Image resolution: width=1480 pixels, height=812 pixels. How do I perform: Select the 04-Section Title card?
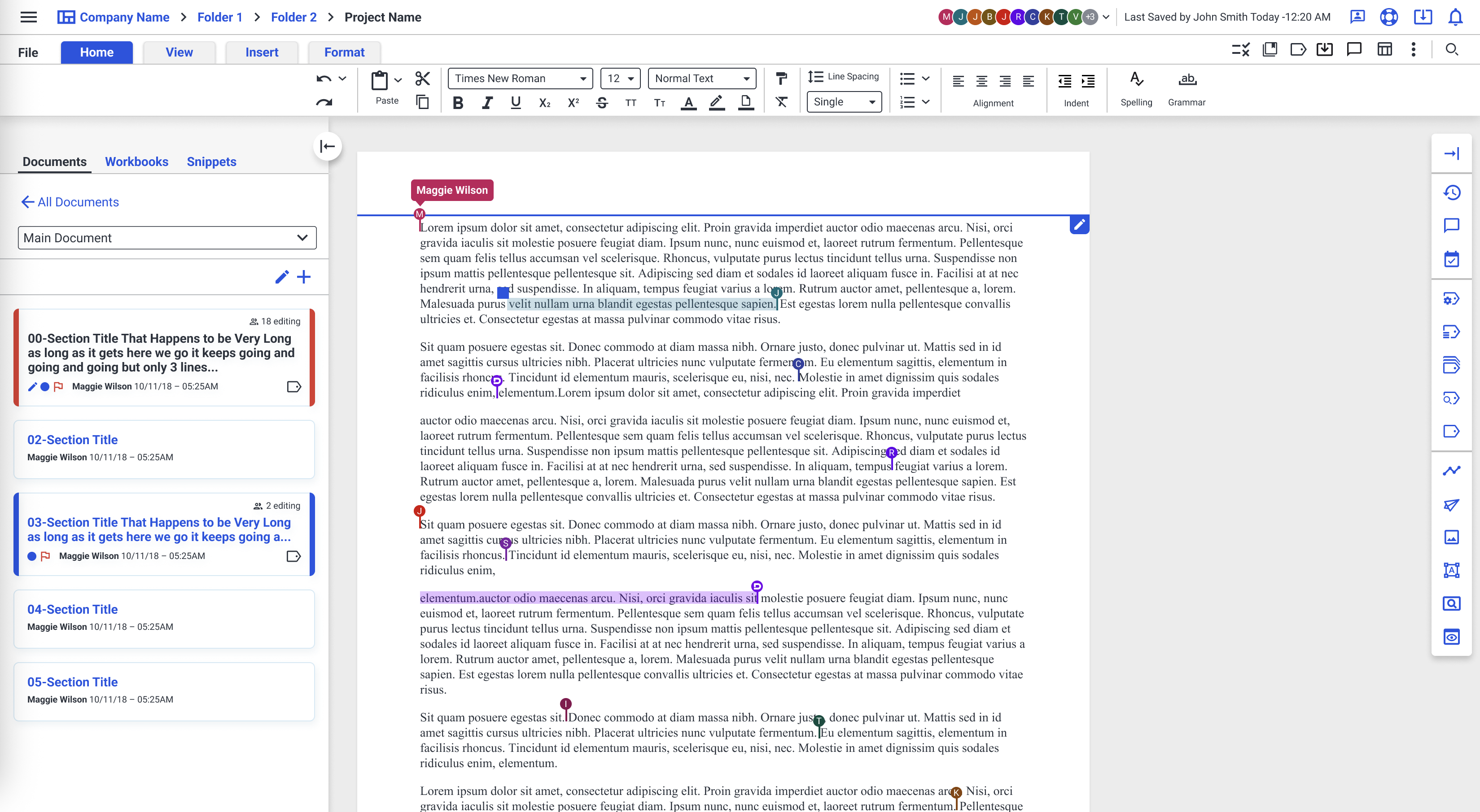point(164,619)
